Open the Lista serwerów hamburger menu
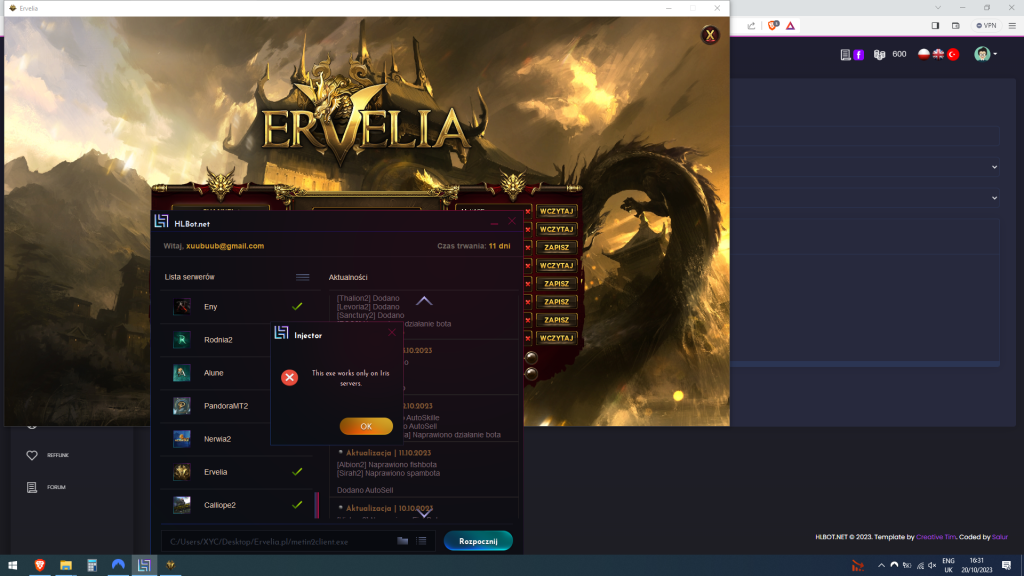This screenshot has width=1024, height=576. (x=302, y=277)
